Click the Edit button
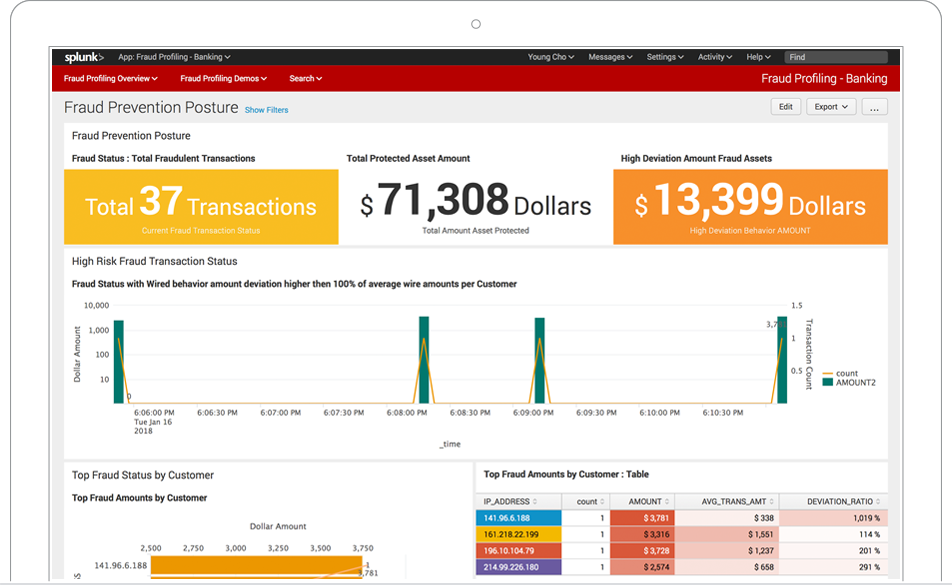952x585 pixels. pos(786,107)
